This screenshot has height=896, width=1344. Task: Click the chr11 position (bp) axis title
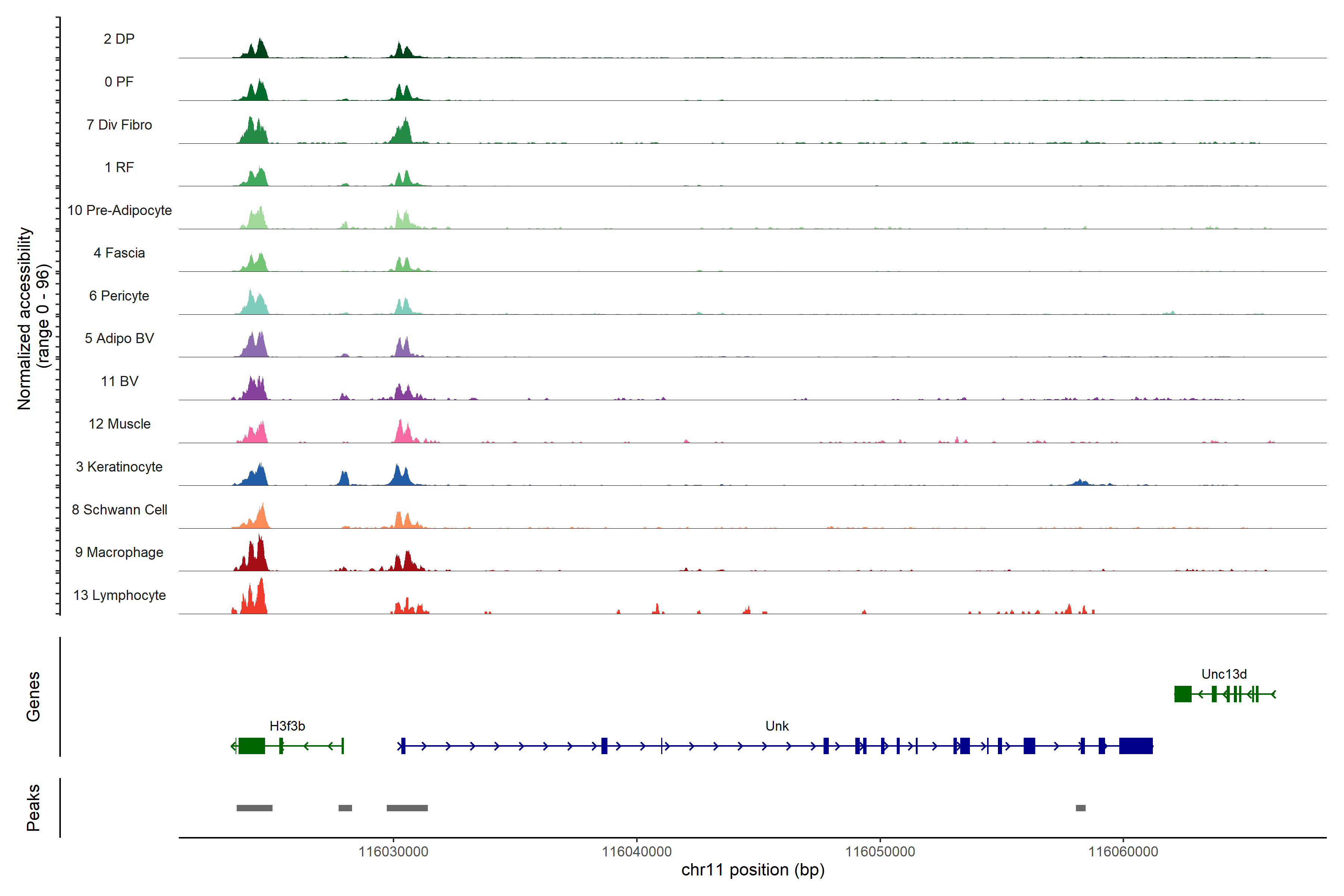point(753,870)
